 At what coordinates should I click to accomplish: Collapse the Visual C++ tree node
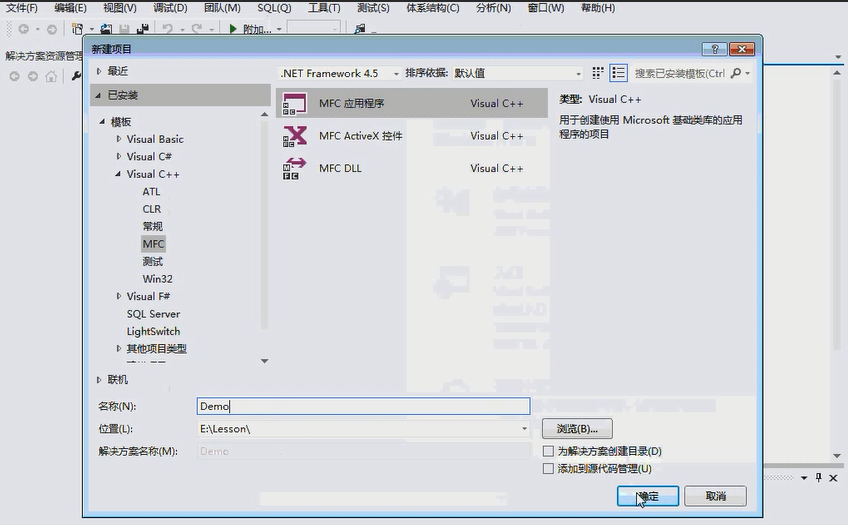(118, 174)
